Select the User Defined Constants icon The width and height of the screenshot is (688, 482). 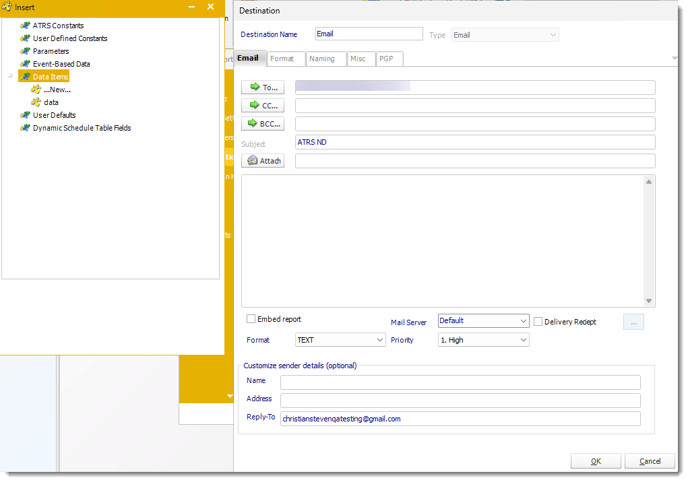pyautogui.click(x=24, y=38)
